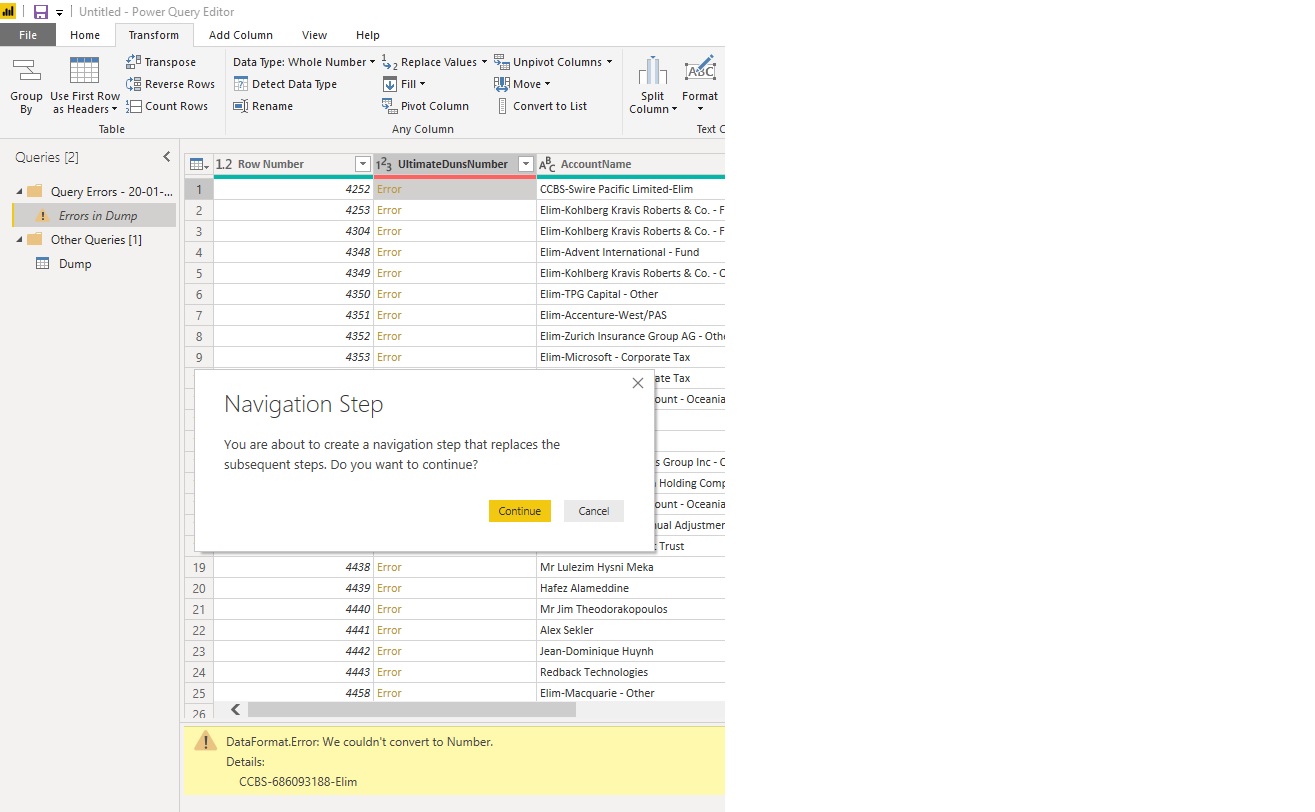Screen dimensions: 1315x812
Task: Click the Redback Technologies cell
Action: [631, 672]
